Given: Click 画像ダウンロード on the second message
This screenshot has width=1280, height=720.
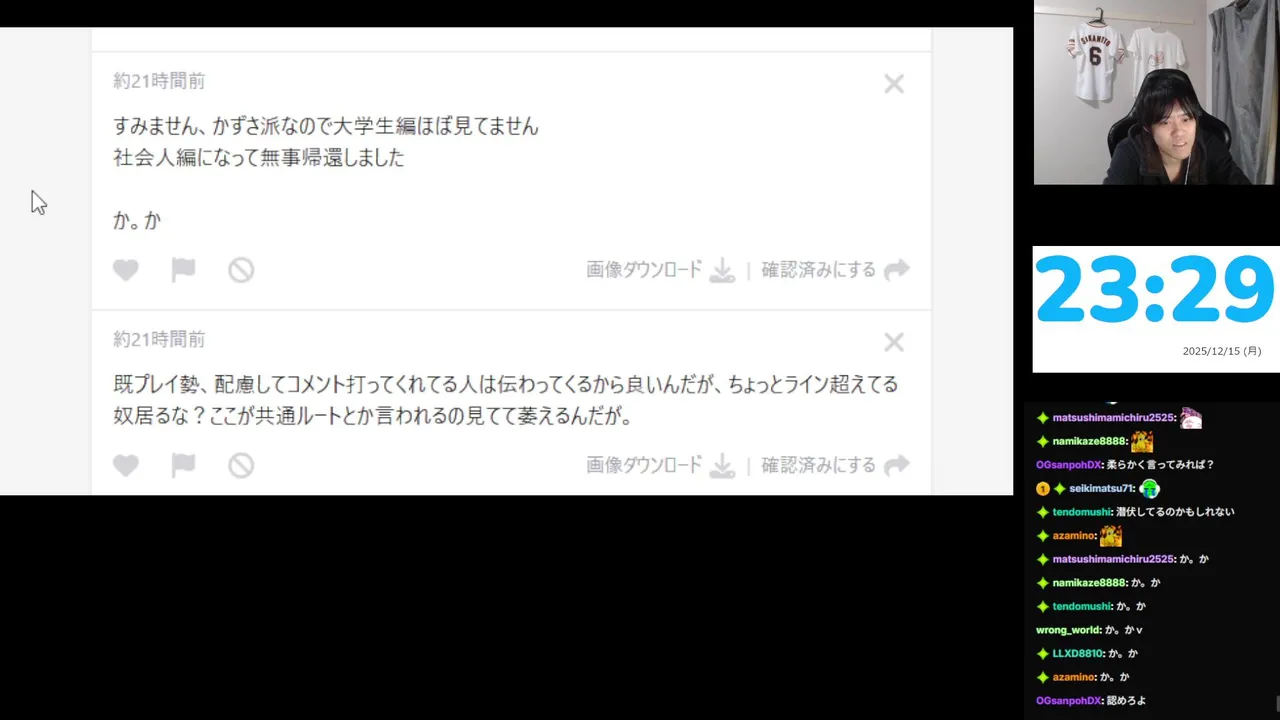Looking at the screenshot, I should 644,465.
